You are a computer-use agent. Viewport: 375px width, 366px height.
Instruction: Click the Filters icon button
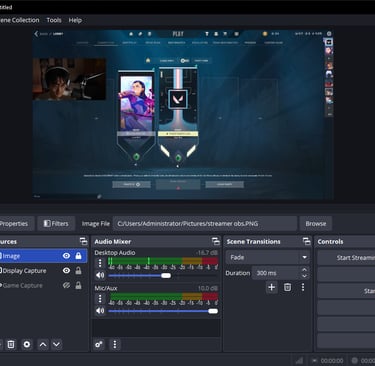click(x=56, y=224)
